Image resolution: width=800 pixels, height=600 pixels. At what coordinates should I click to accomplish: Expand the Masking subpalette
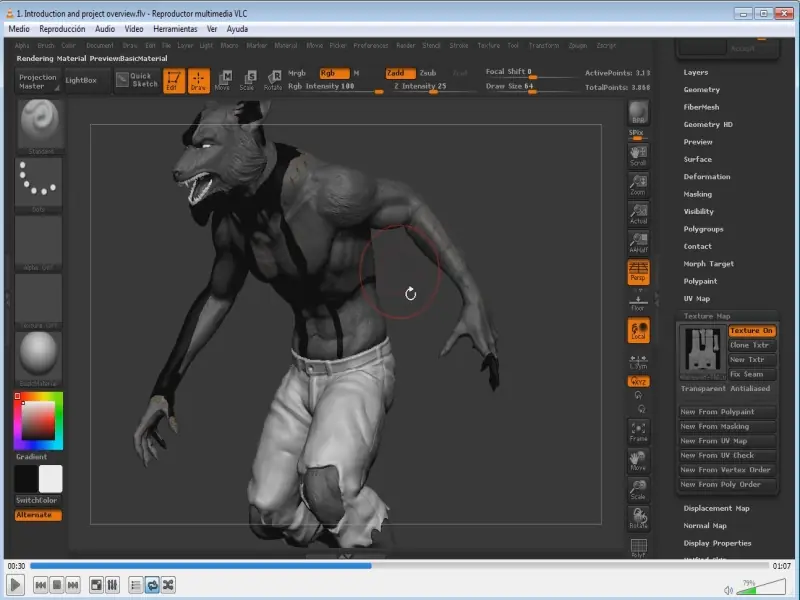(697, 194)
